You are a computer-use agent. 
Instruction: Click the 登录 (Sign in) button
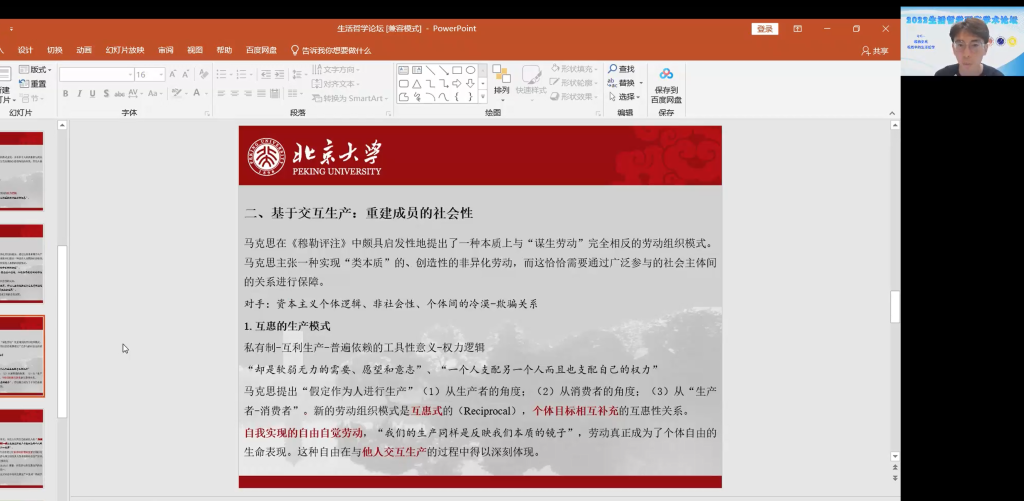pos(765,29)
